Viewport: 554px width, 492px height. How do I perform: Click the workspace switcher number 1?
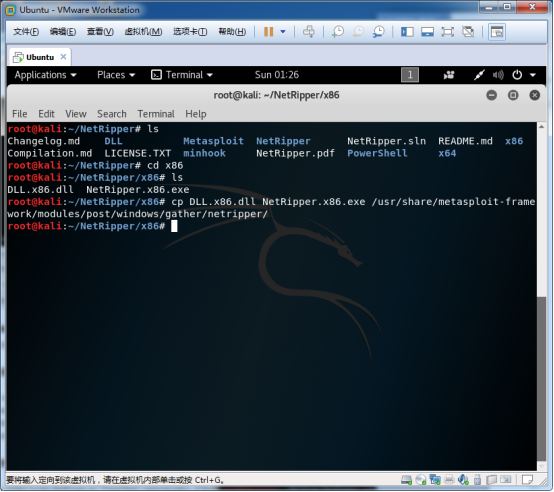pyautogui.click(x=410, y=75)
